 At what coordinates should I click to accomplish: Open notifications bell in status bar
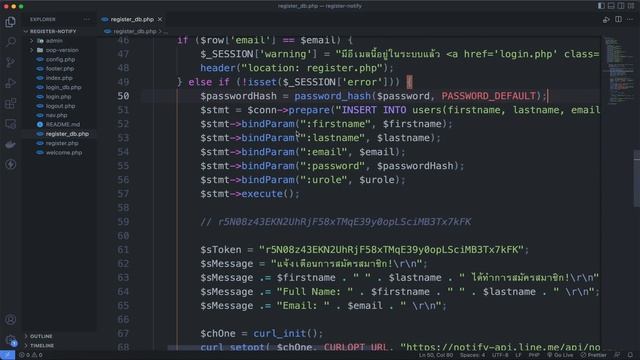point(630,355)
